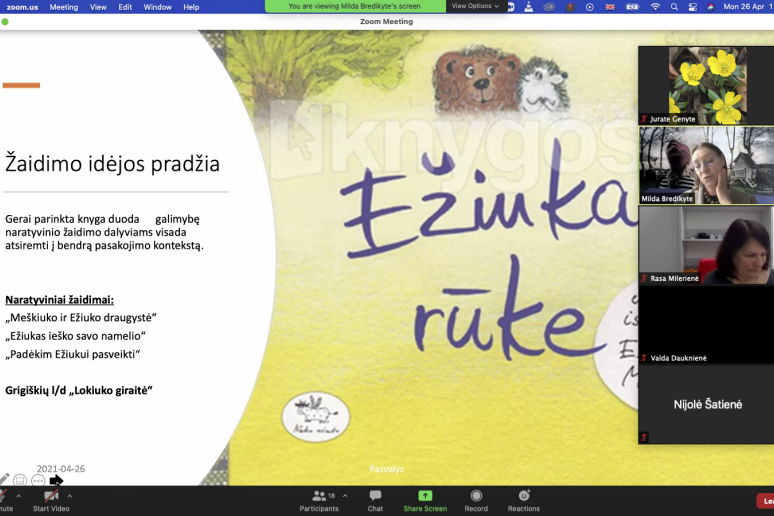Click the line 'Meškiuko ir Ežiuko draugystė'

(80, 318)
